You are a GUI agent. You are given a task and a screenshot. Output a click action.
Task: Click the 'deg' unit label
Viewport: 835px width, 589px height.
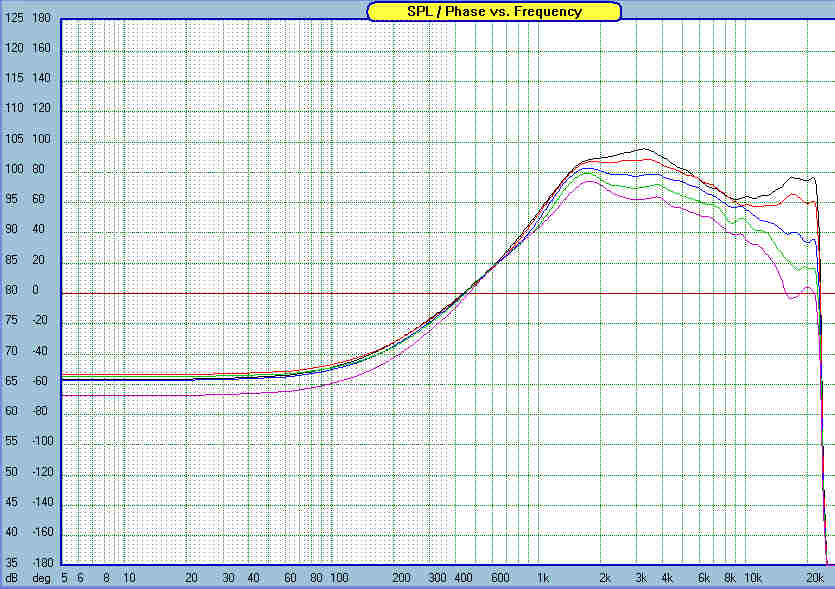tap(41, 578)
